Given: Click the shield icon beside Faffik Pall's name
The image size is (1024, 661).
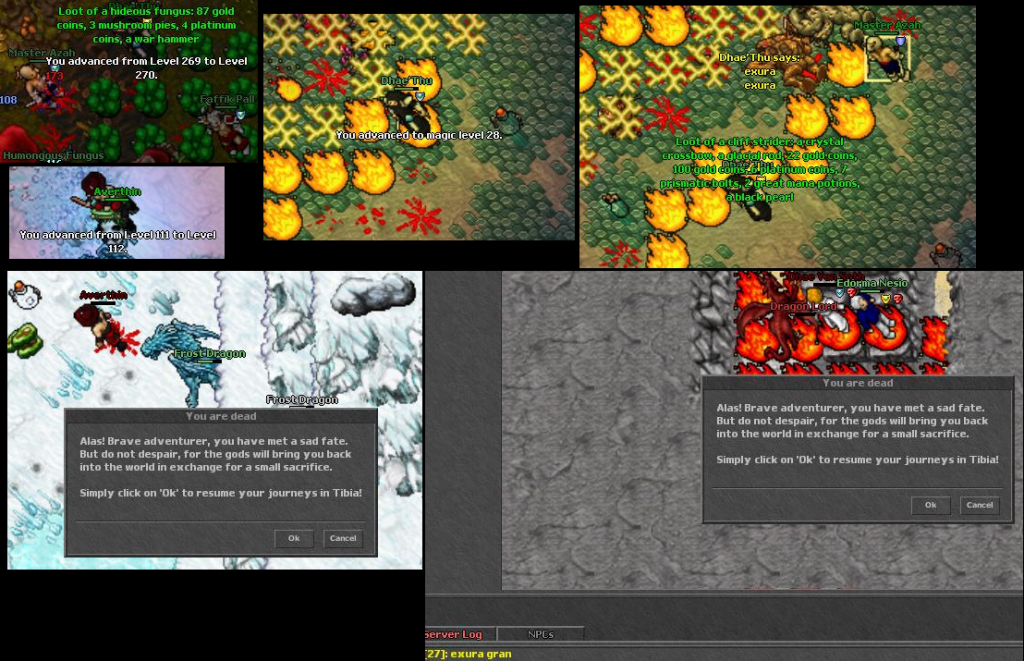Looking at the screenshot, I should pos(240,115).
